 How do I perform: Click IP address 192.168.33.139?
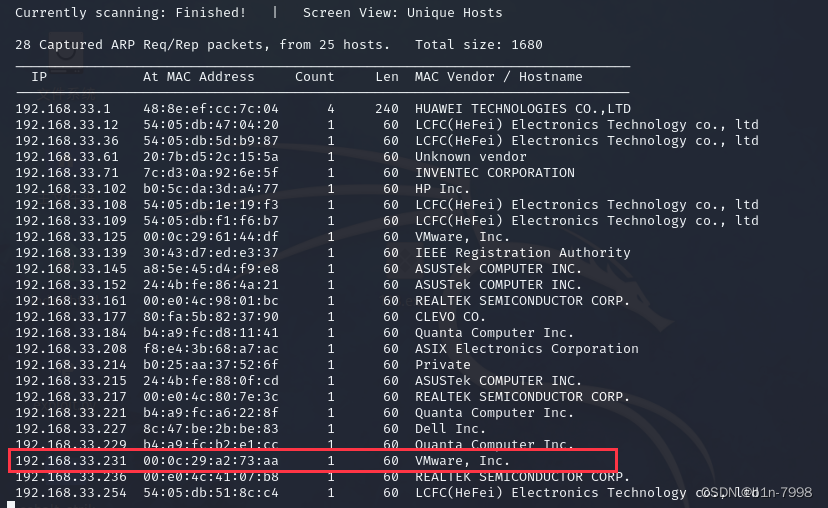(71, 252)
